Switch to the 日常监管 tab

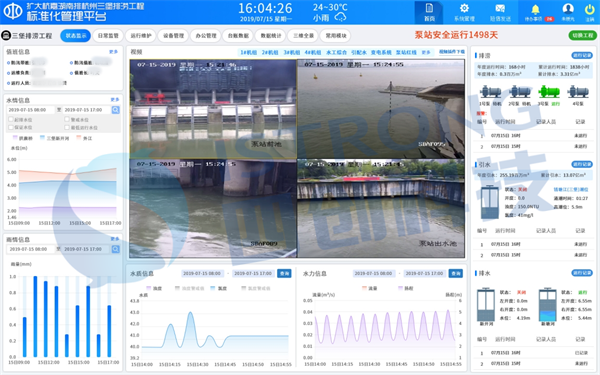pyautogui.click(x=108, y=36)
